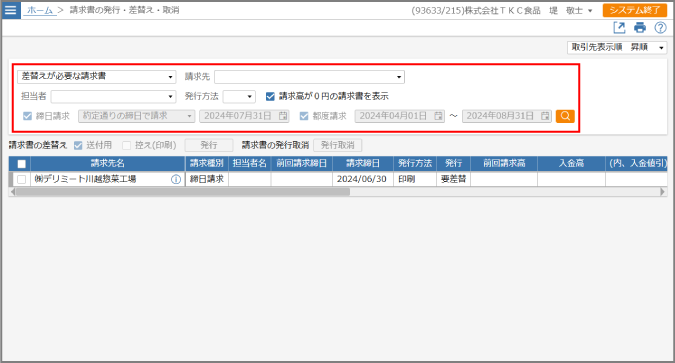The height and width of the screenshot is (363, 675).
Task: Click the 2024年07月31日 date field
Action: [x=244, y=116]
